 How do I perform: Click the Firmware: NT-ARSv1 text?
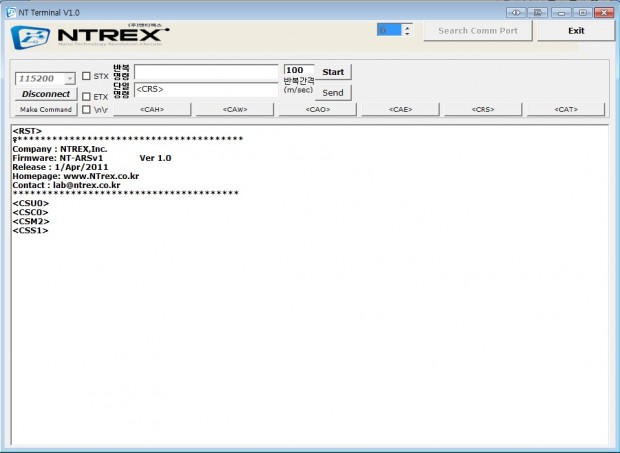(x=58, y=158)
